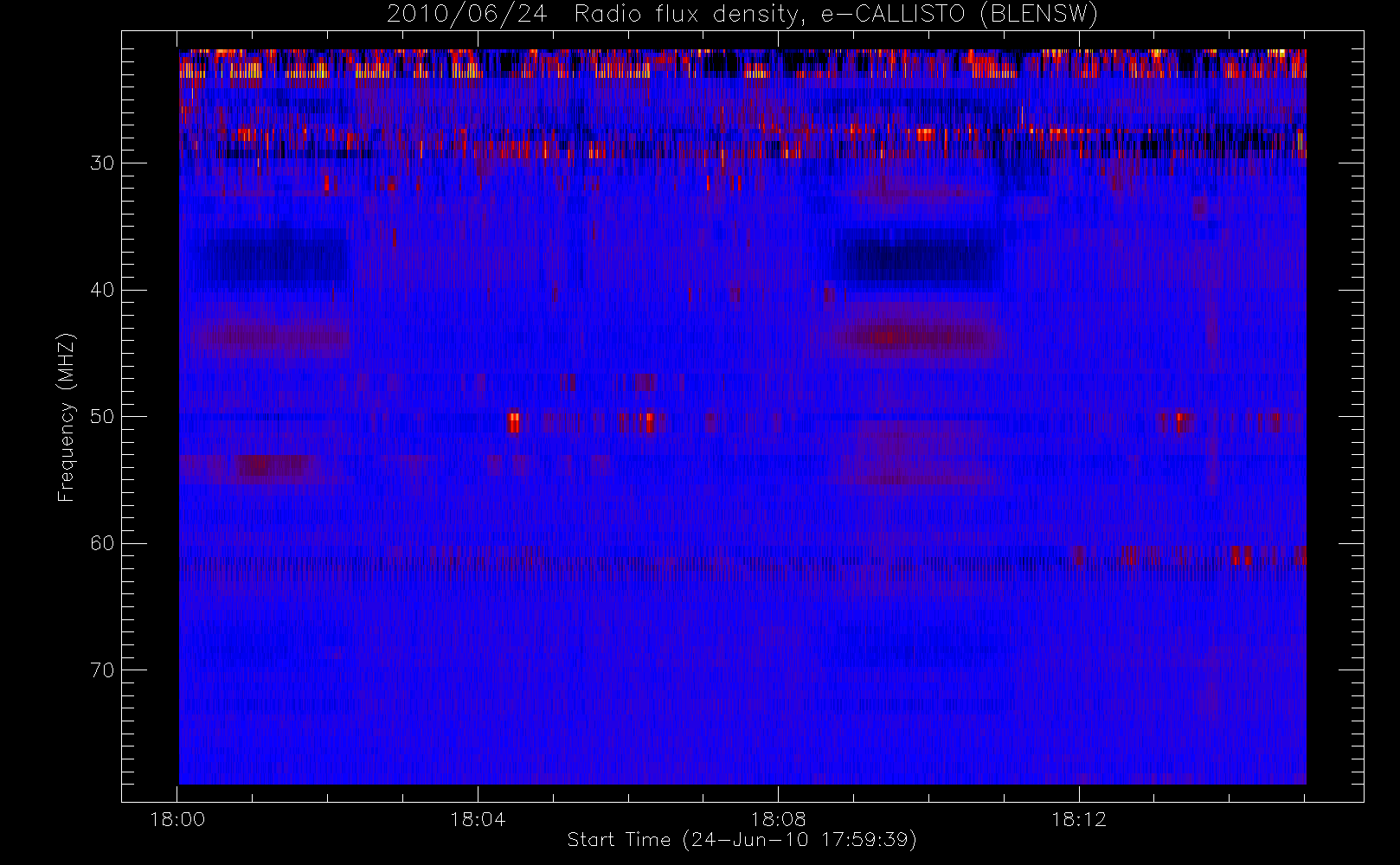Image resolution: width=1400 pixels, height=865 pixels.
Task: Click the 'Start Time (24-Jun-10 17:59:39)' label
Action: (x=742, y=840)
